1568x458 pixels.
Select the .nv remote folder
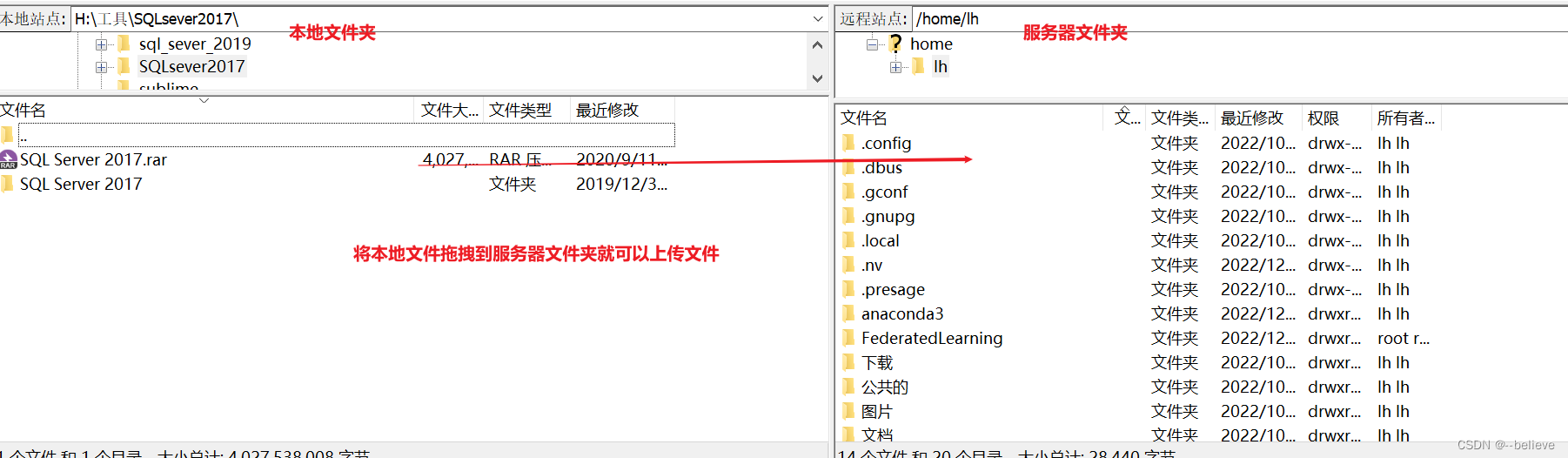tap(871, 265)
